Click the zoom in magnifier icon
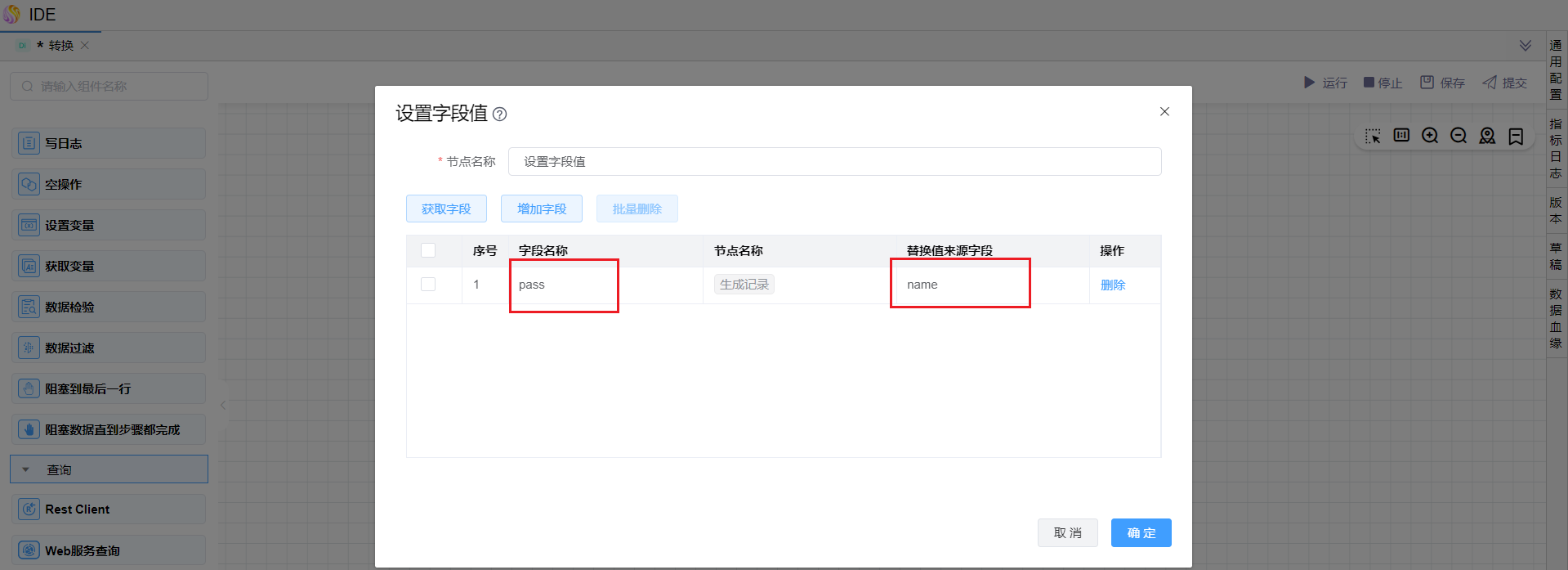 click(x=1430, y=136)
